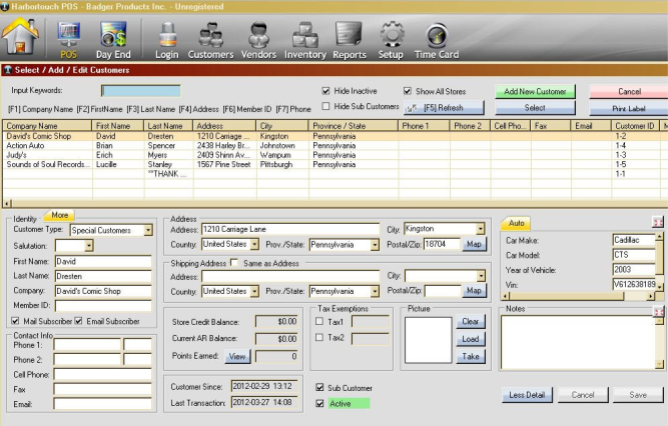
Task: Expand the City dropdown showing Kingston
Action: click(x=480, y=229)
